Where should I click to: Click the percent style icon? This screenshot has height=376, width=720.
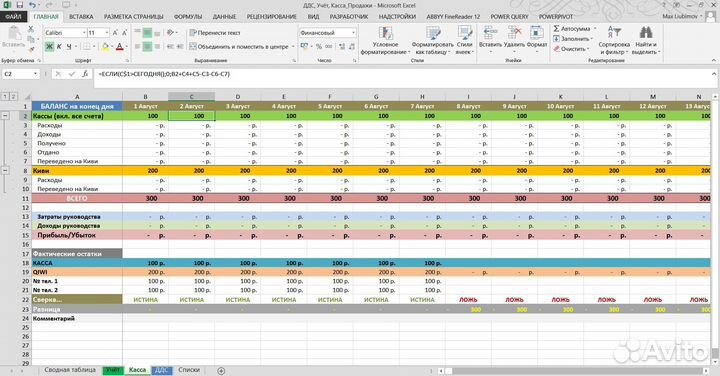[x=319, y=46]
